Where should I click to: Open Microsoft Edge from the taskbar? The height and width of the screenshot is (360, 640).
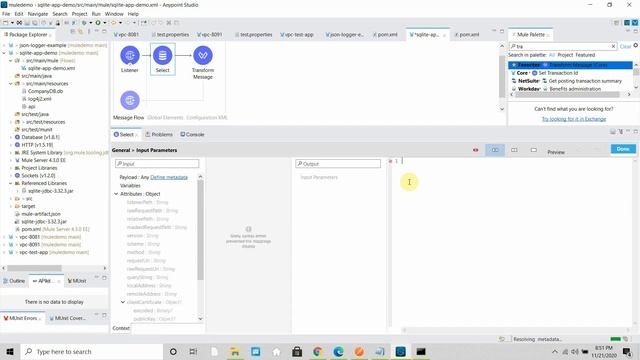point(338,351)
